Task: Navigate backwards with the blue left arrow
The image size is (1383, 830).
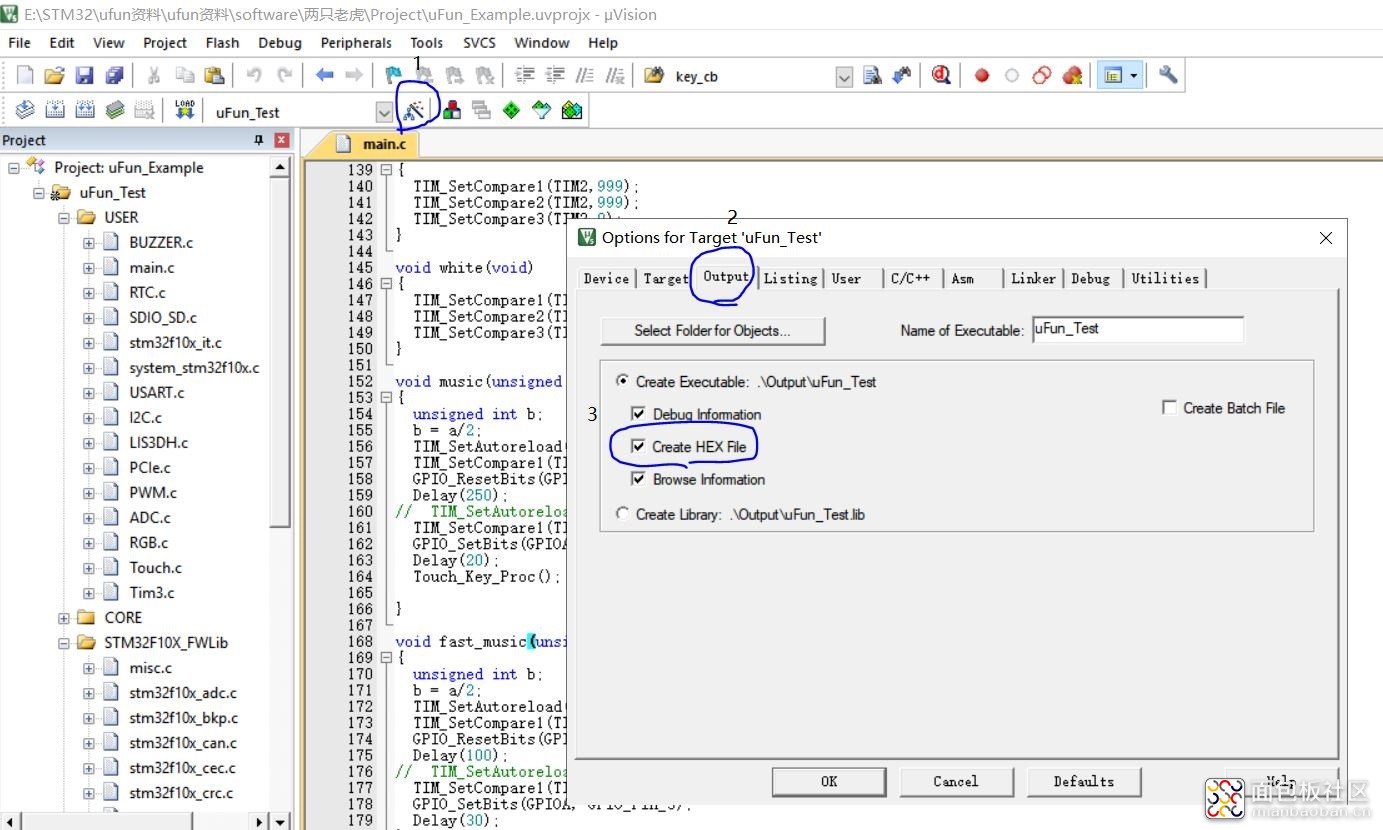Action: [x=324, y=76]
